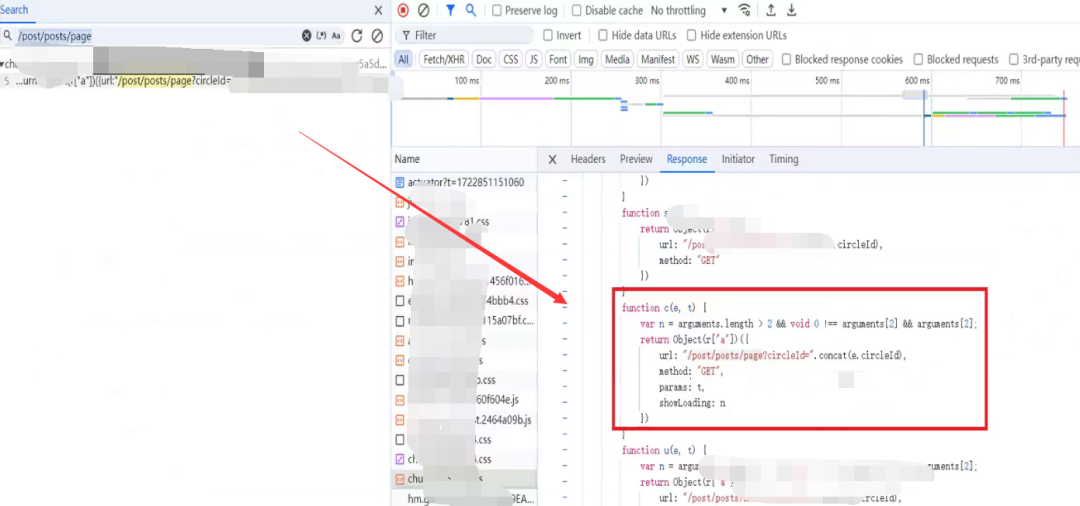The width and height of the screenshot is (1080, 506).
Task: Toggle match case search option
Action: pos(336,36)
